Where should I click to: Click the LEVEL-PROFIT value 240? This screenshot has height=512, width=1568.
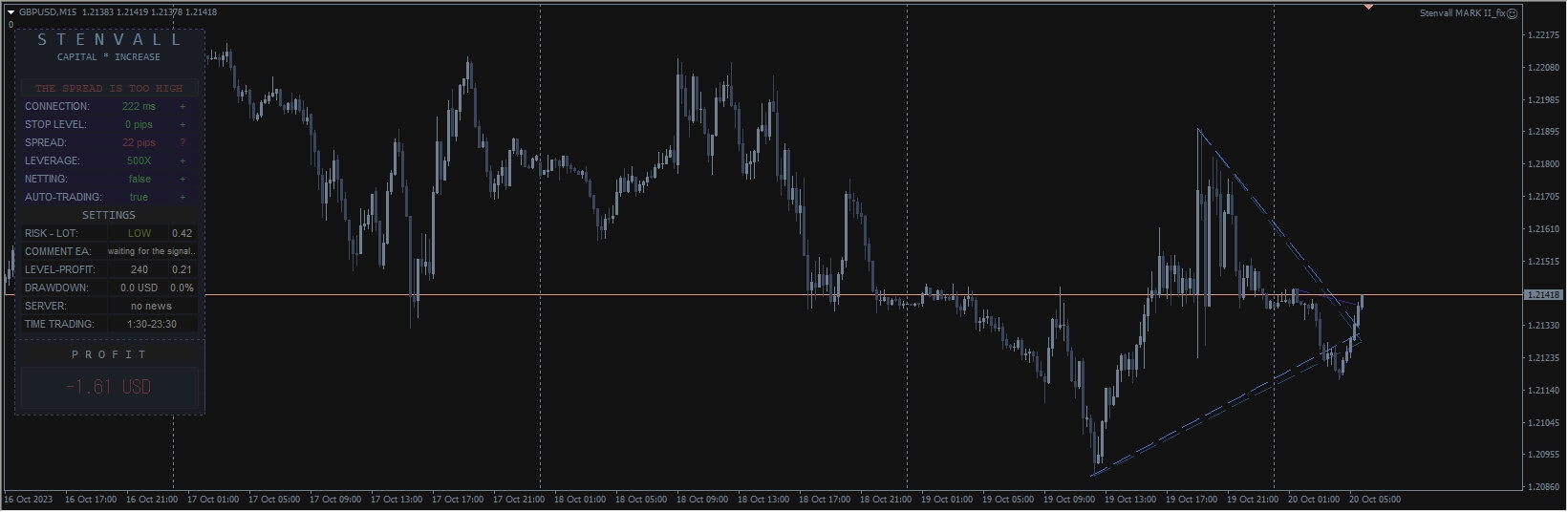[140, 269]
